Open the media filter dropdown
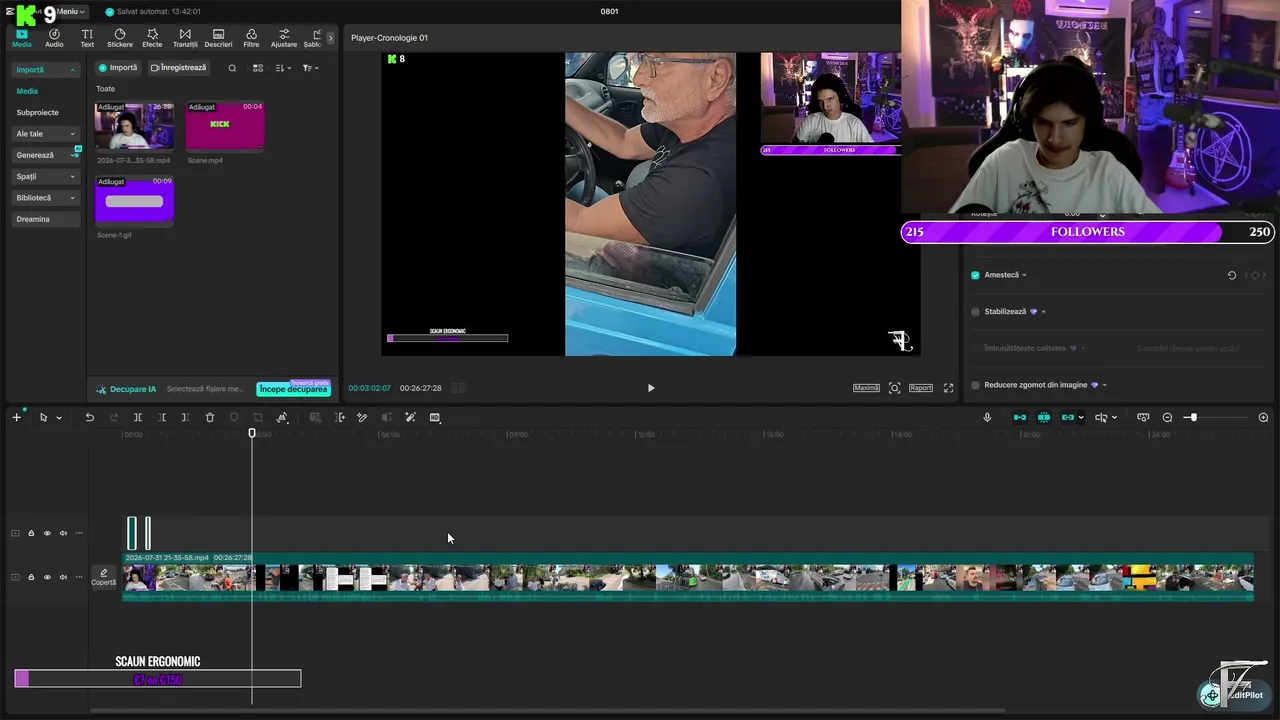 tap(311, 68)
